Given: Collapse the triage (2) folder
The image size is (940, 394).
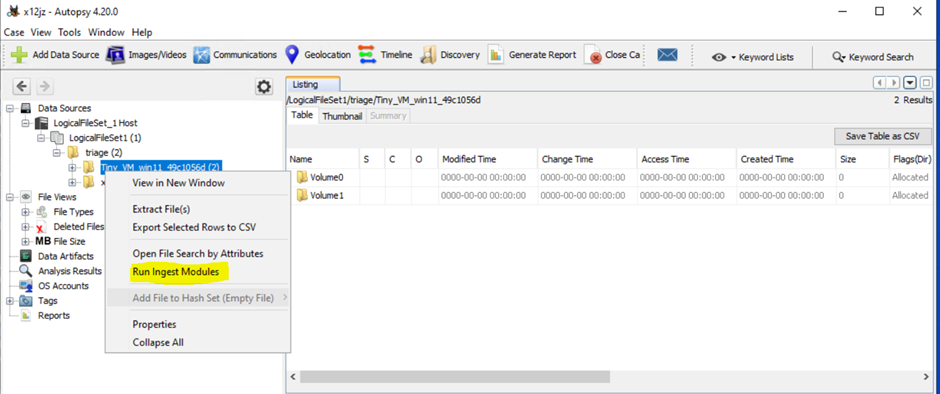Looking at the screenshot, I should pyautogui.click(x=56, y=152).
